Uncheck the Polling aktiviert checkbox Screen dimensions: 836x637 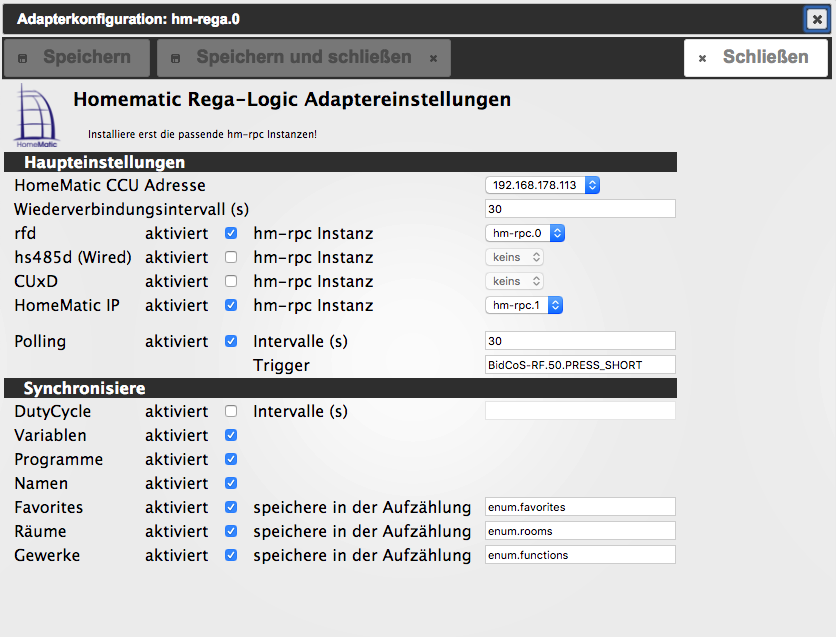coord(231,342)
